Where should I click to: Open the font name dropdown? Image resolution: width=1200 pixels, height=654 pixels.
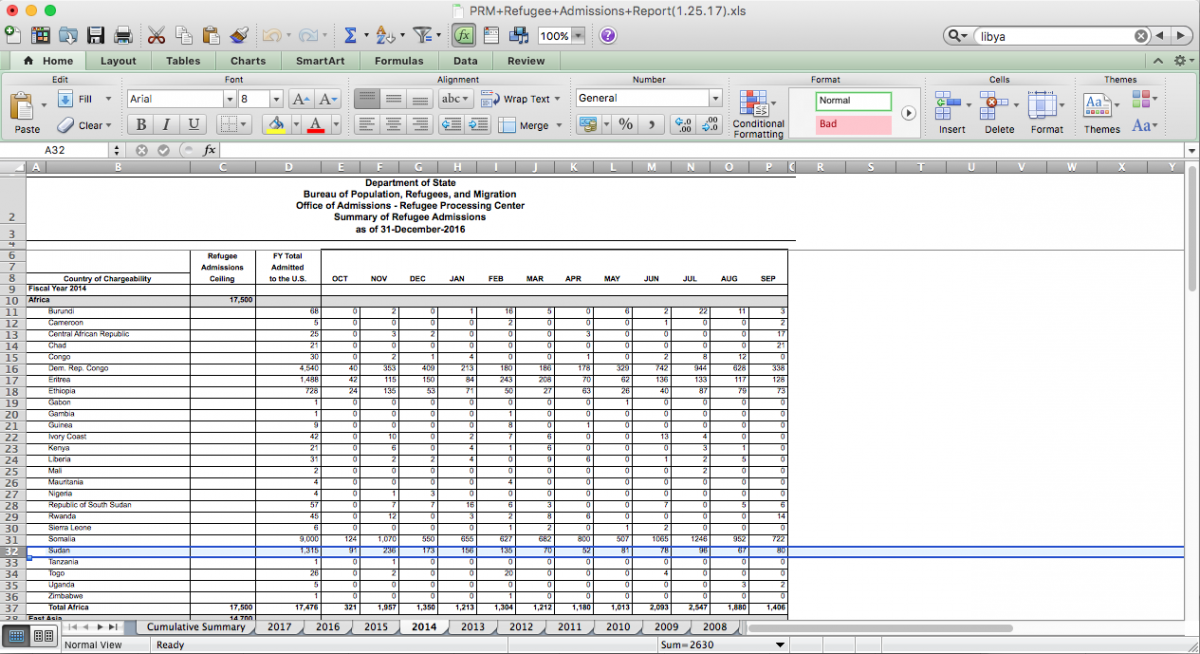(x=229, y=99)
